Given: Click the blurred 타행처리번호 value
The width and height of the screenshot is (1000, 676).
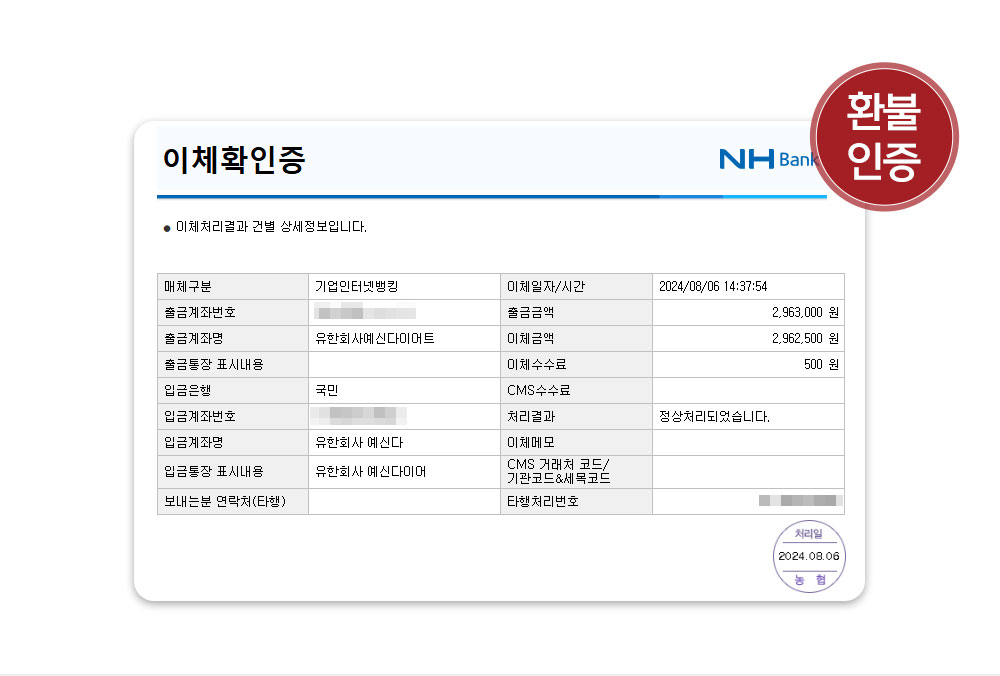Looking at the screenshot, I should [800, 501].
